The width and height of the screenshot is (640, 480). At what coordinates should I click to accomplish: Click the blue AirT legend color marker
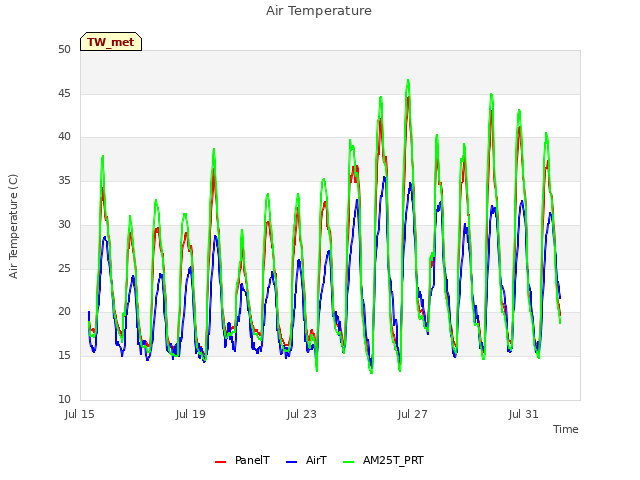(291, 462)
